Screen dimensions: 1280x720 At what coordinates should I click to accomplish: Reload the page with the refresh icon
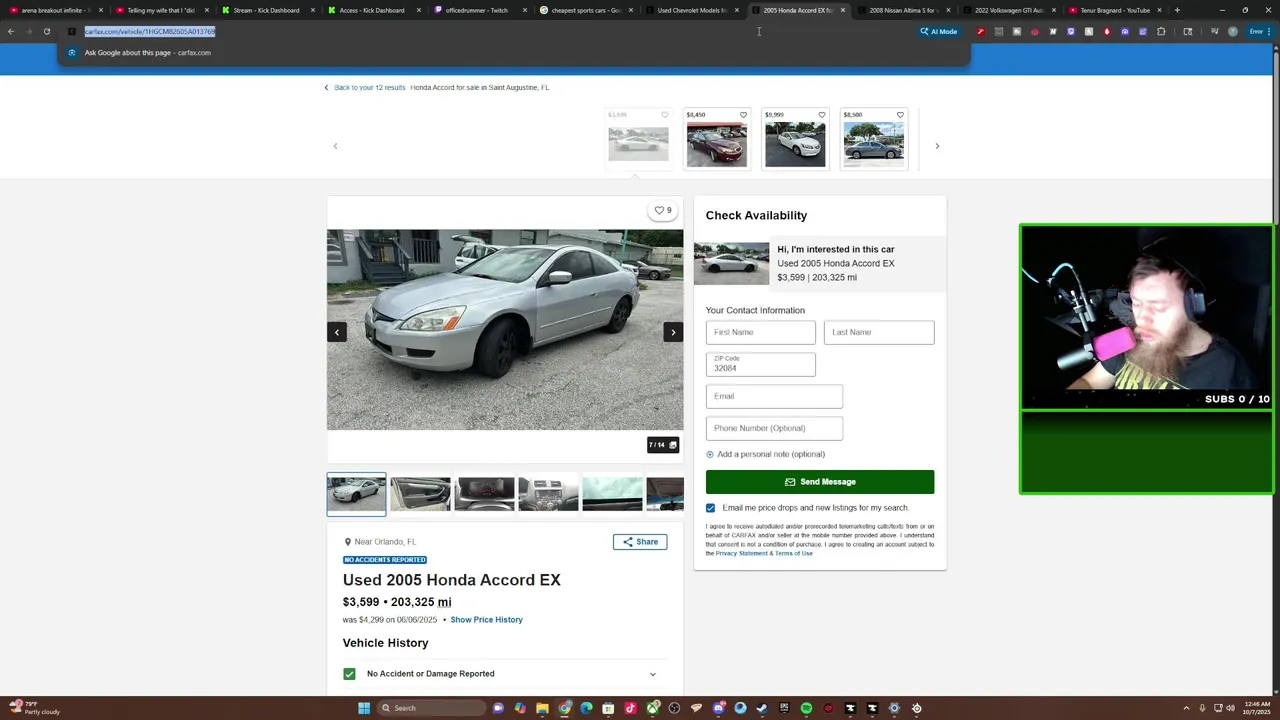point(46,31)
